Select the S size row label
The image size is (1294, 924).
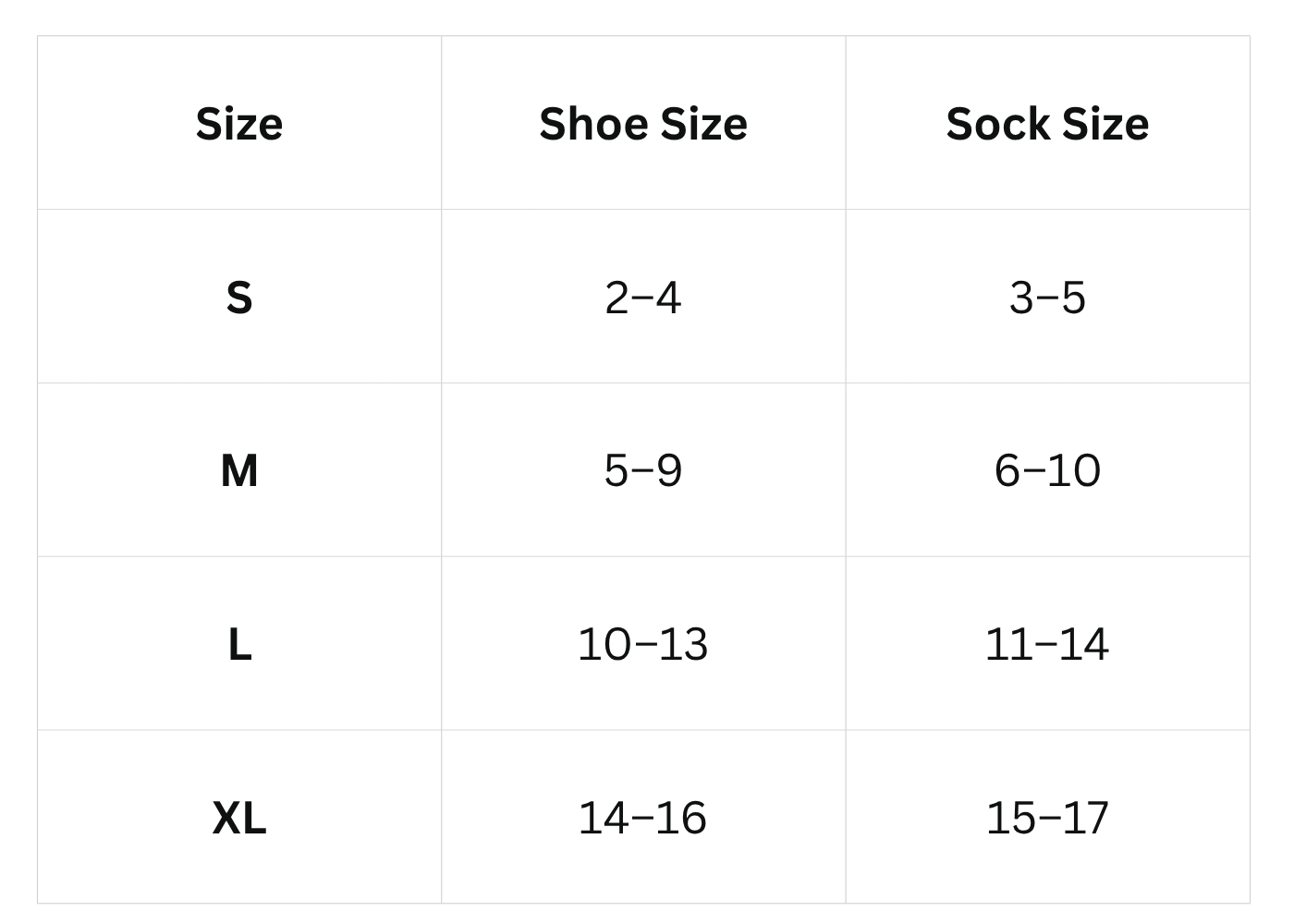pos(239,298)
